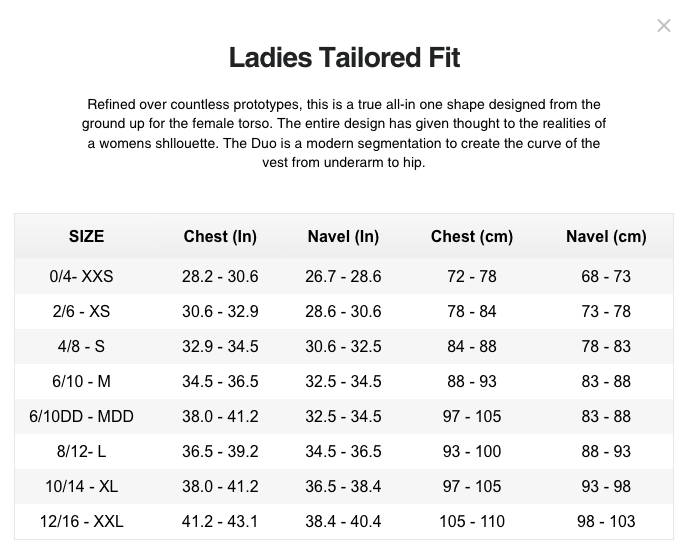
Task: Click the 8/12- L size row
Action: tap(344, 451)
